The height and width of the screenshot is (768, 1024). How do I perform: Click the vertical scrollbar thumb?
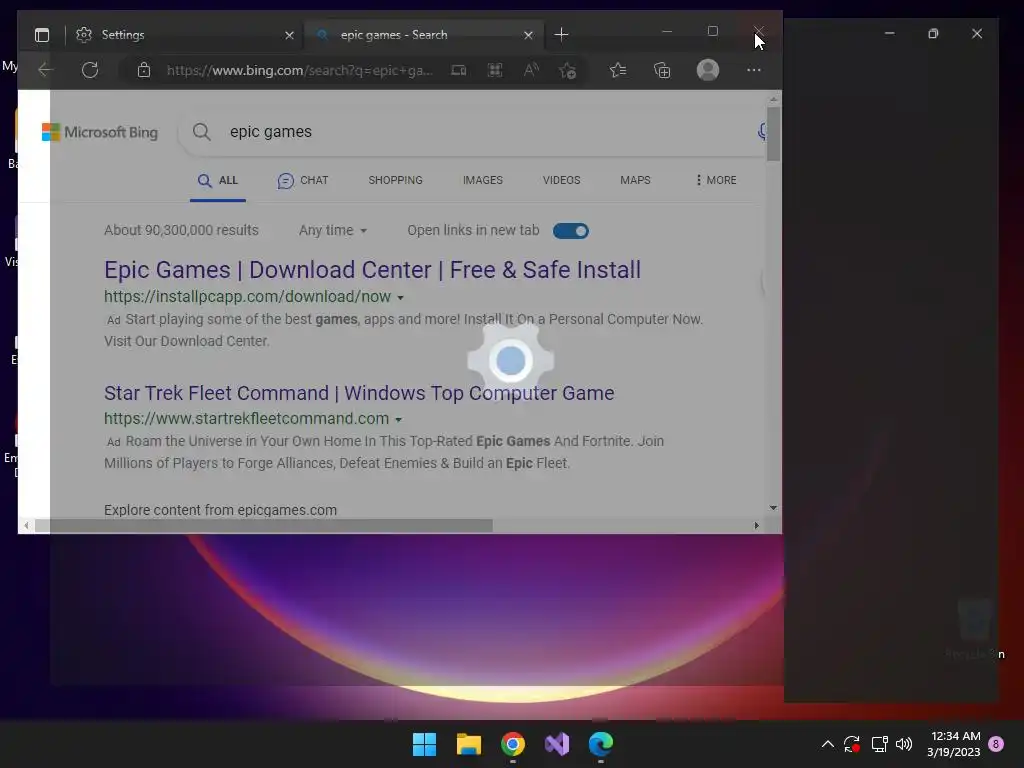tap(773, 134)
